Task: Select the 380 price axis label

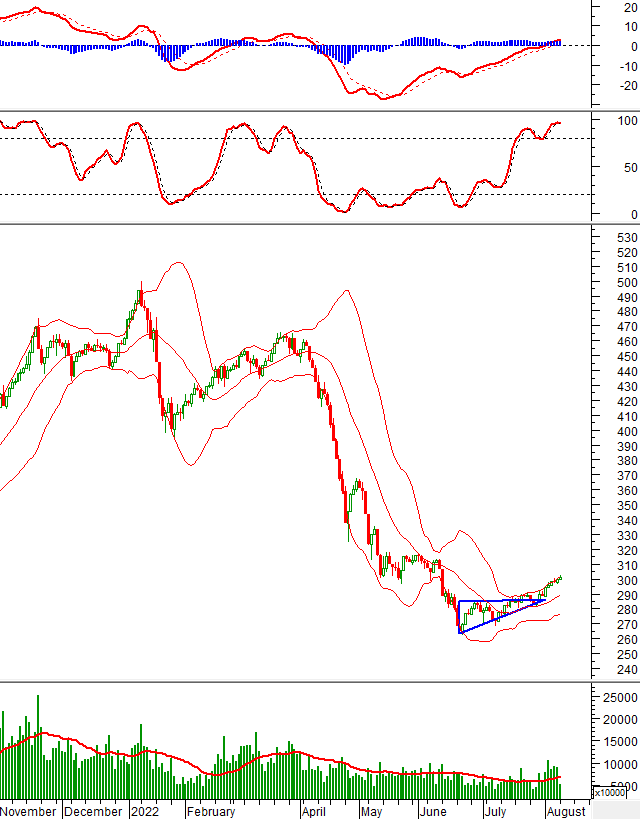Action: click(627, 461)
